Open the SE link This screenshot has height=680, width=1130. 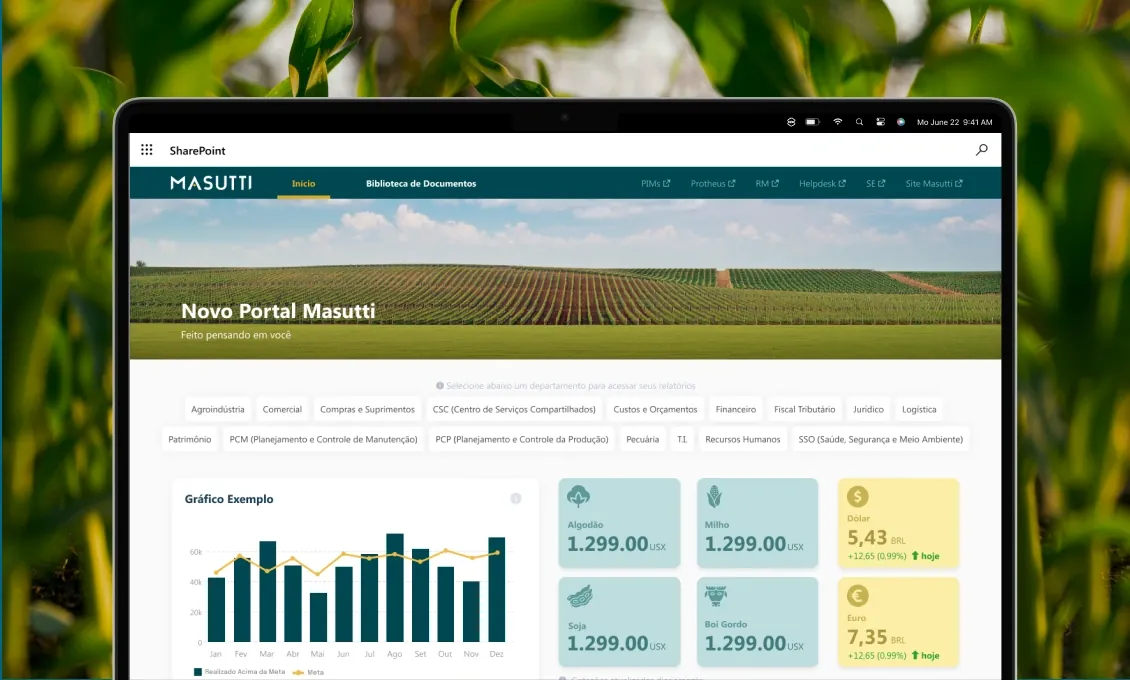coord(876,184)
